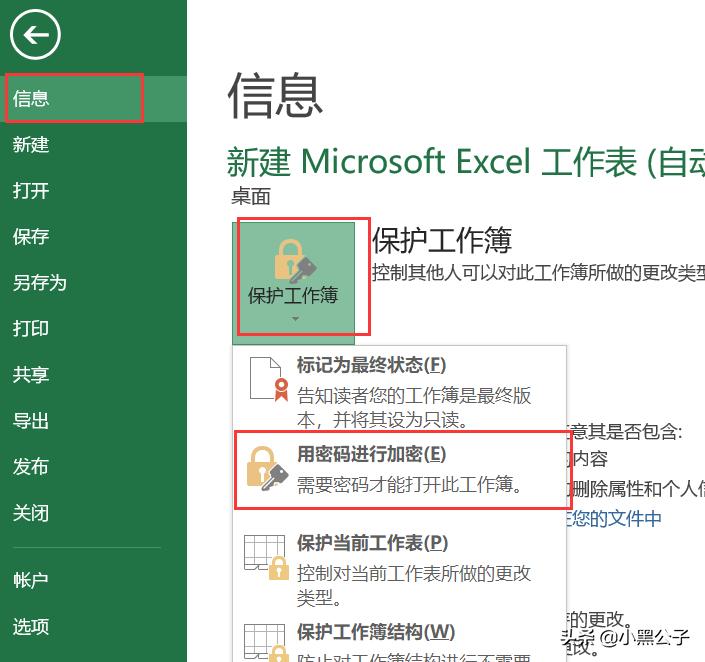Screen dimensions: 705x662
Task: Choose 打开 in the sidebar
Action: [93, 191]
